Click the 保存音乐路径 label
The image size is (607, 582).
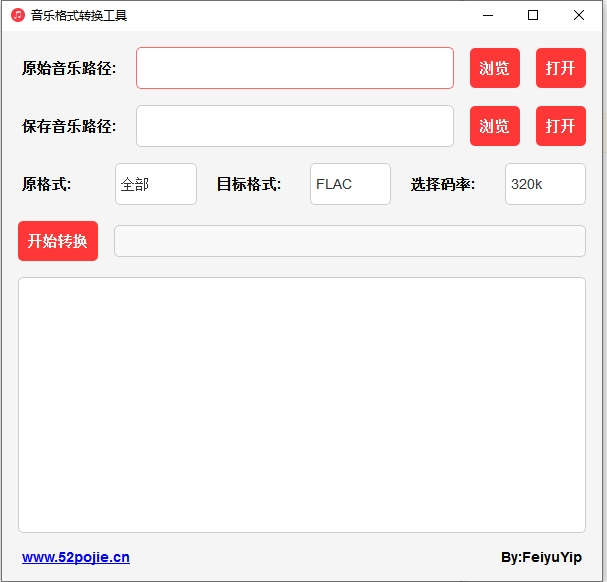point(69,127)
